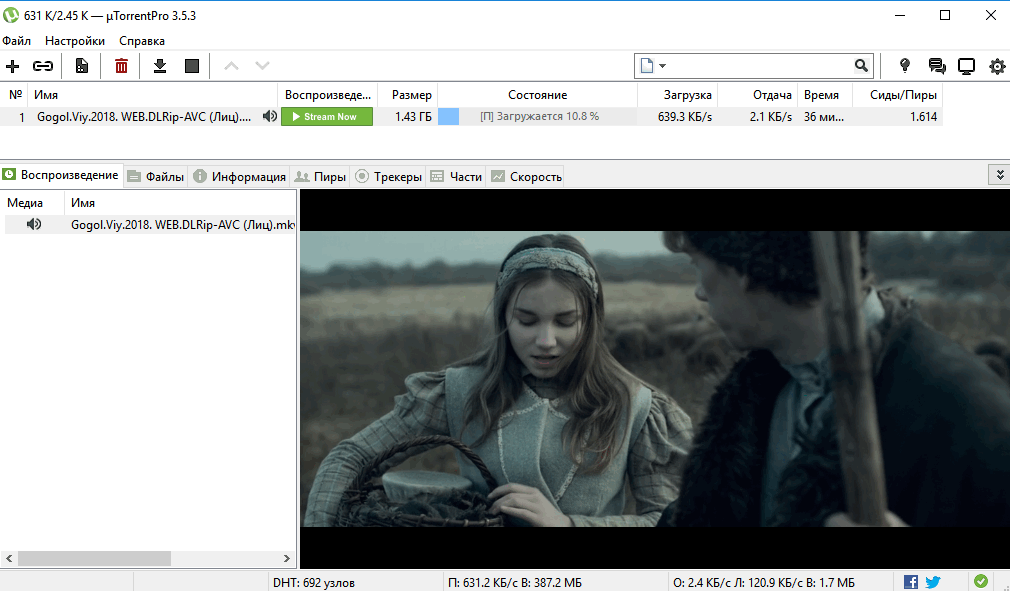Viewport: 1010px width, 591px height.
Task: Start torrent download arrow icon
Action: click(160, 66)
